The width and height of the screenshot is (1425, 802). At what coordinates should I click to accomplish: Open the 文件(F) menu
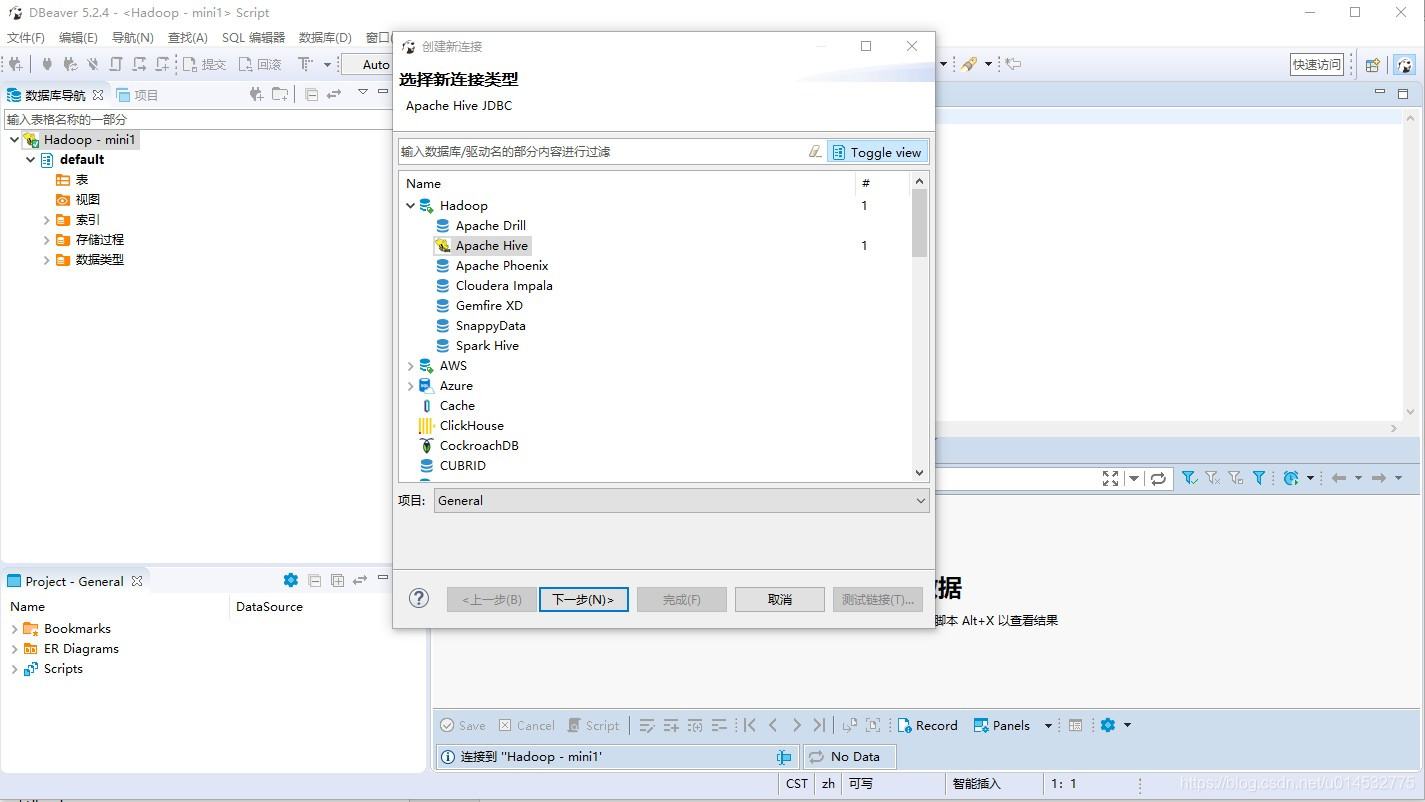click(x=26, y=37)
